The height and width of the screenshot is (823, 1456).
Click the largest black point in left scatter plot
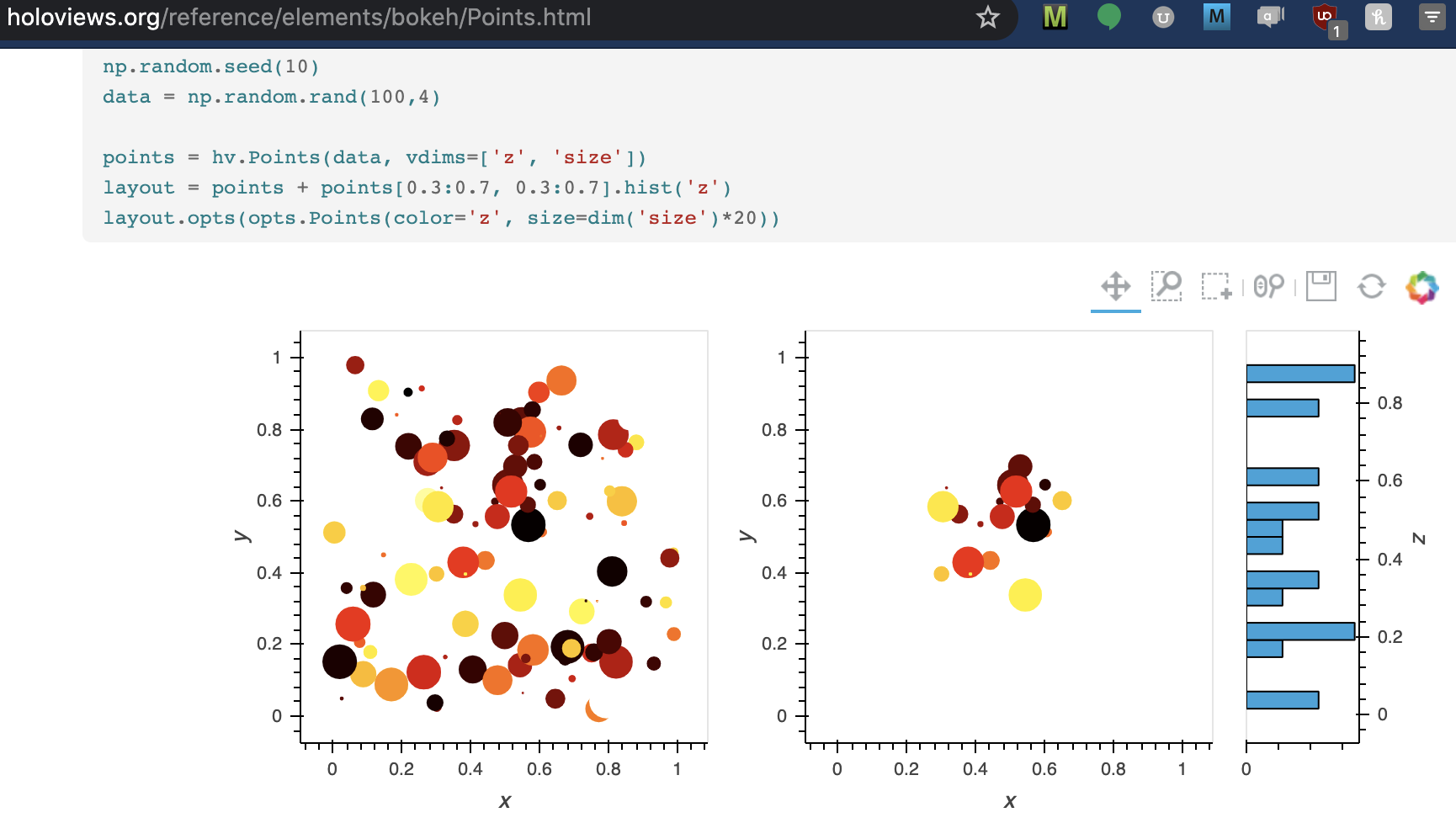(x=528, y=525)
